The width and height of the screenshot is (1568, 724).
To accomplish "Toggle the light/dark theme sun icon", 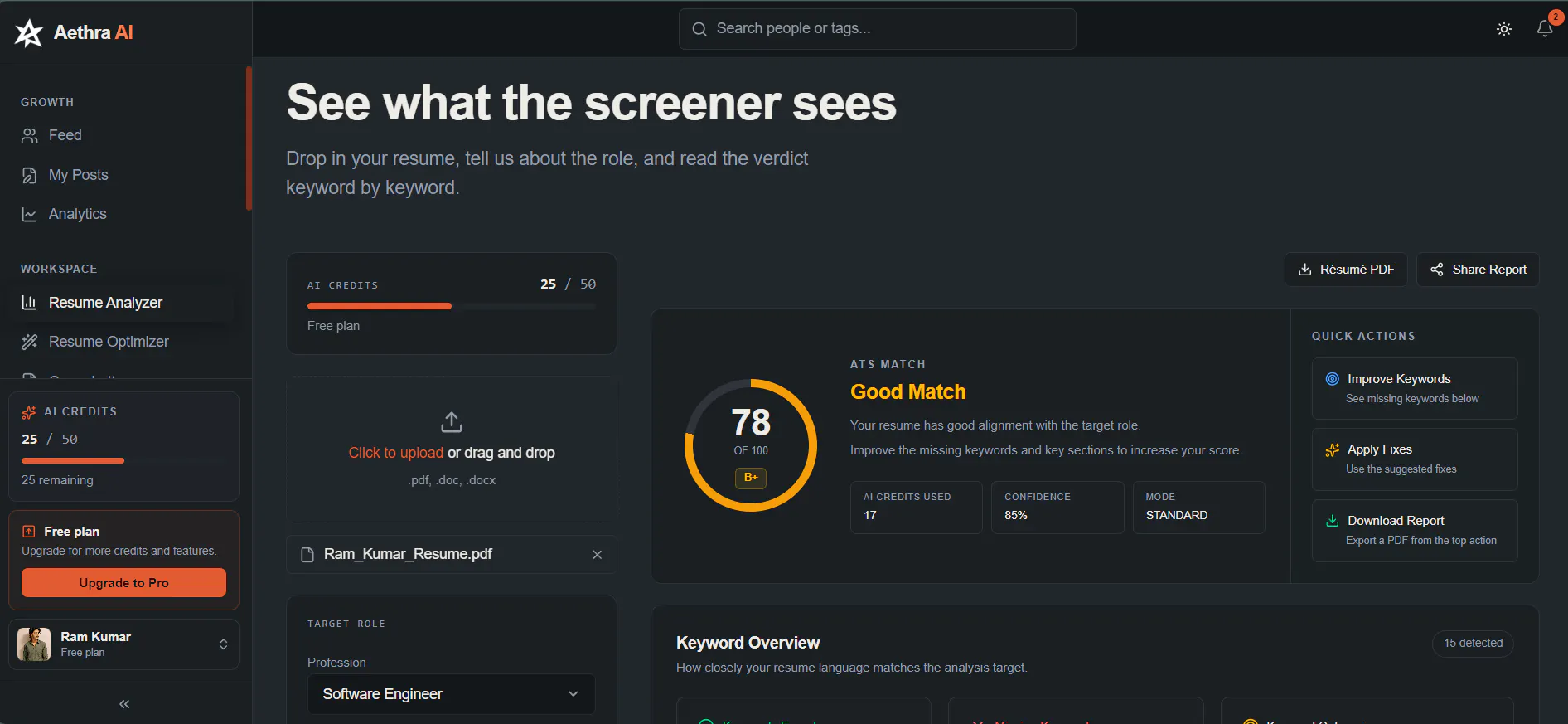I will click(1504, 29).
